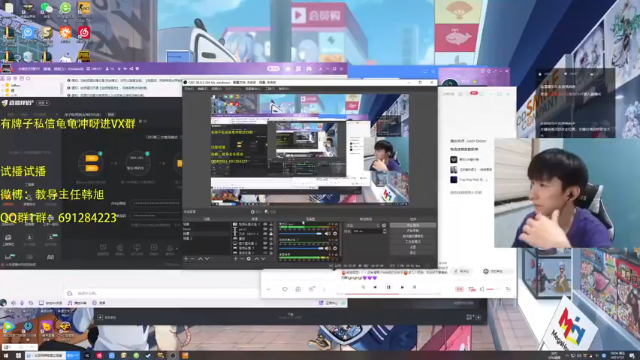Pause the music with the pause button
Screen dimensions: 640x360
388,287
